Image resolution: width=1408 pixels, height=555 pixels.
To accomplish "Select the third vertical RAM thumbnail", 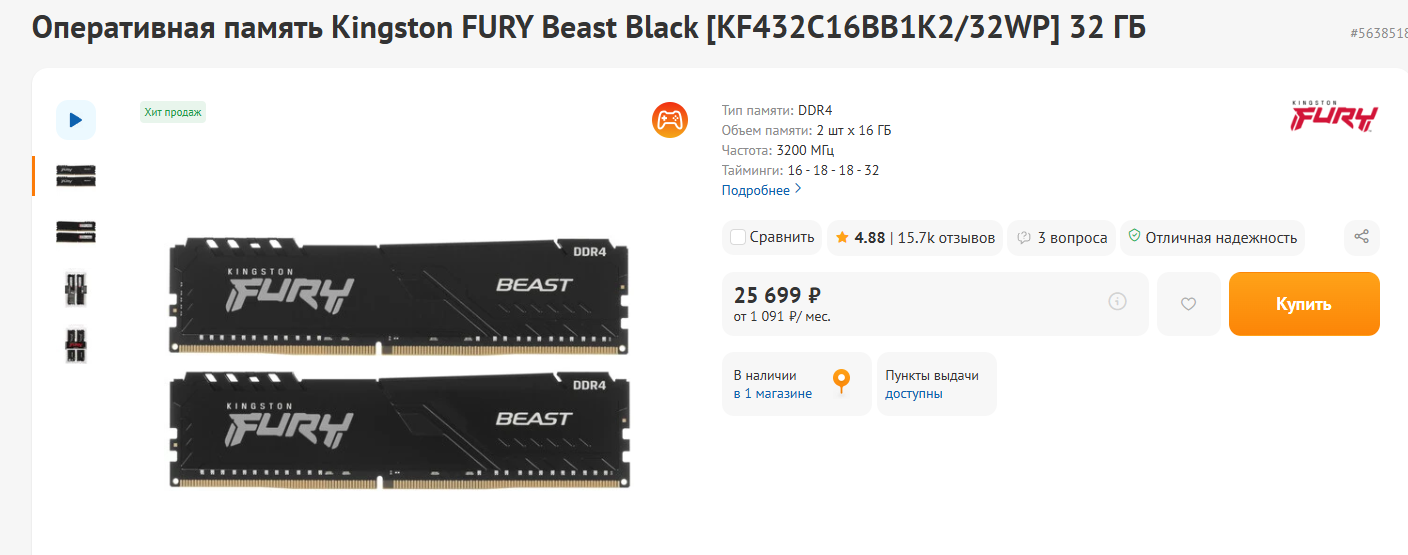I will 76,288.
